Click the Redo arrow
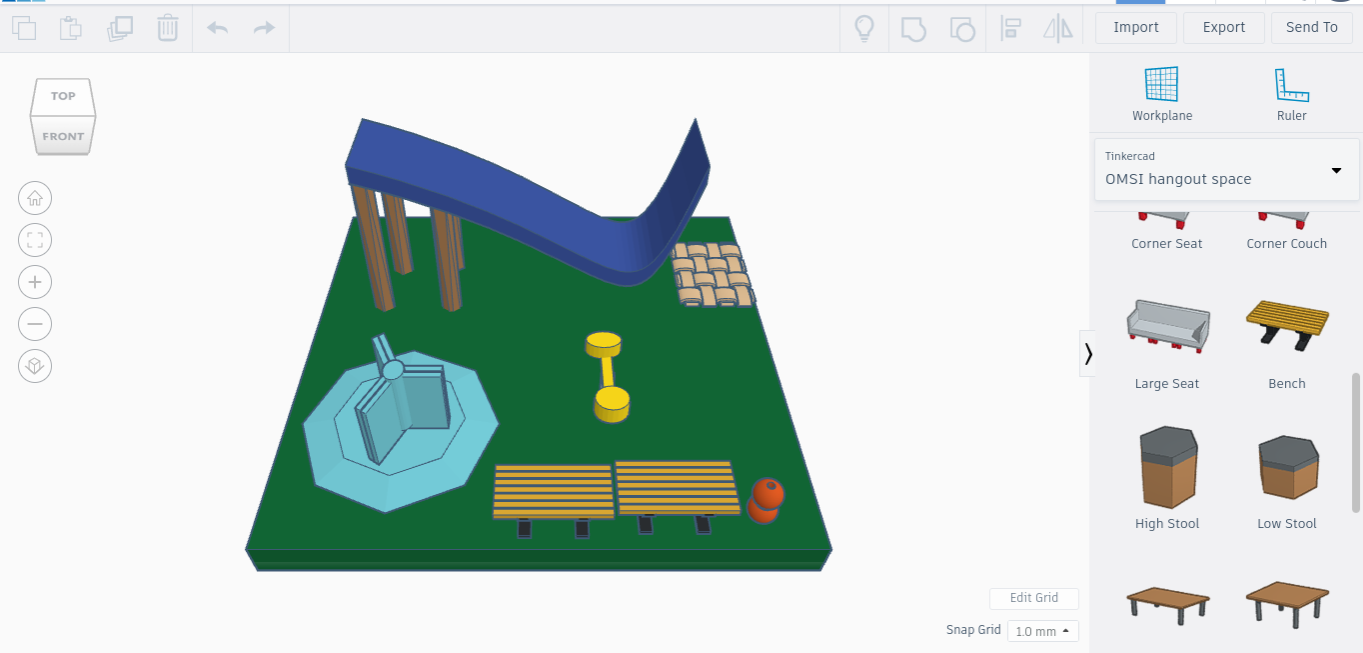The width and height of the screenshot is (1363, 653). pyautogui.click(x=264, y=28)
